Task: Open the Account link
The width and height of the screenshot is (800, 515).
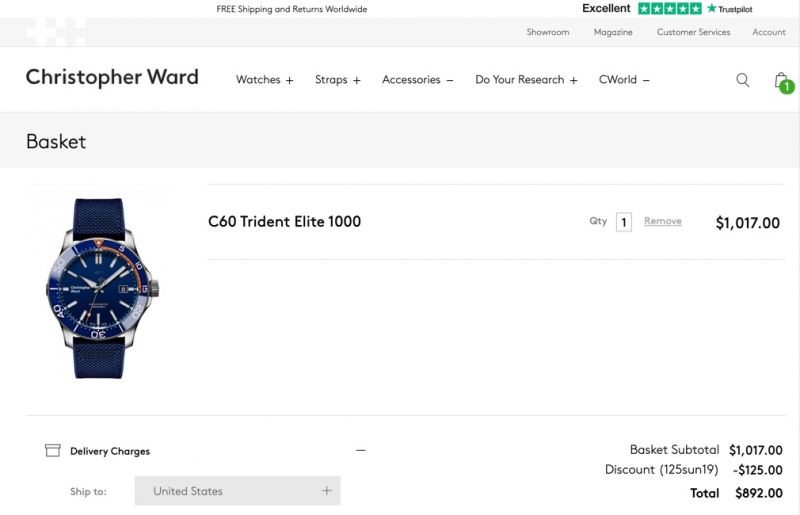Action: click(768, 32)
